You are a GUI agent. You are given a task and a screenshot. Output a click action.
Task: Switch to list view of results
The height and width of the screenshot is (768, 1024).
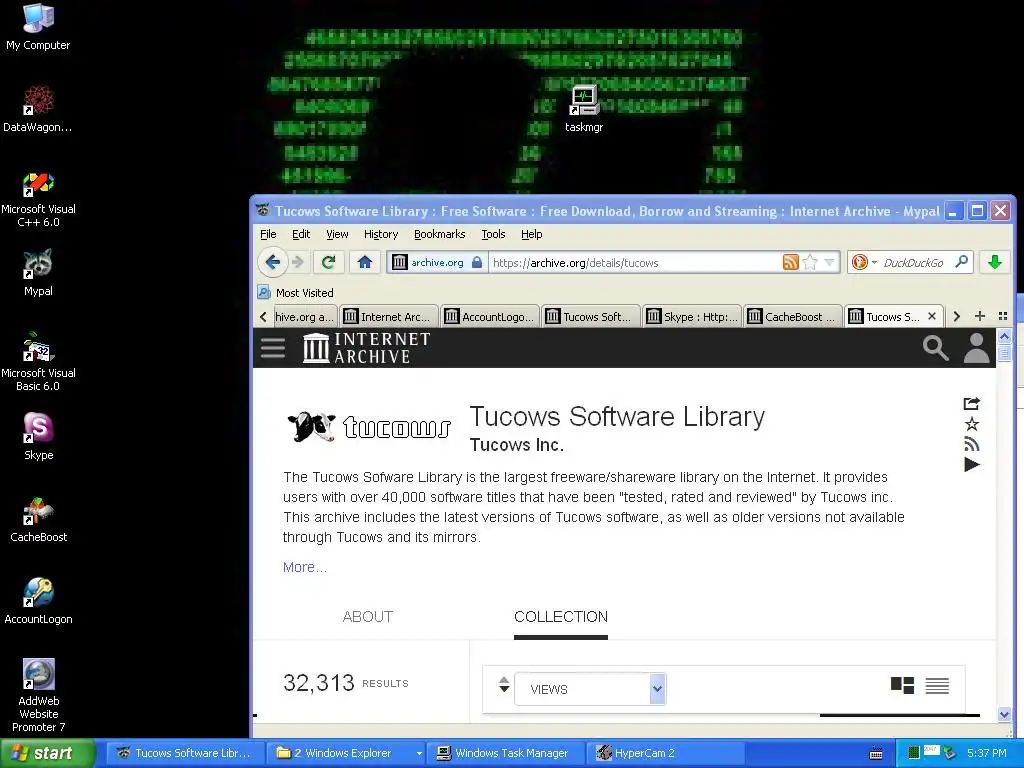tap(937, 686)
